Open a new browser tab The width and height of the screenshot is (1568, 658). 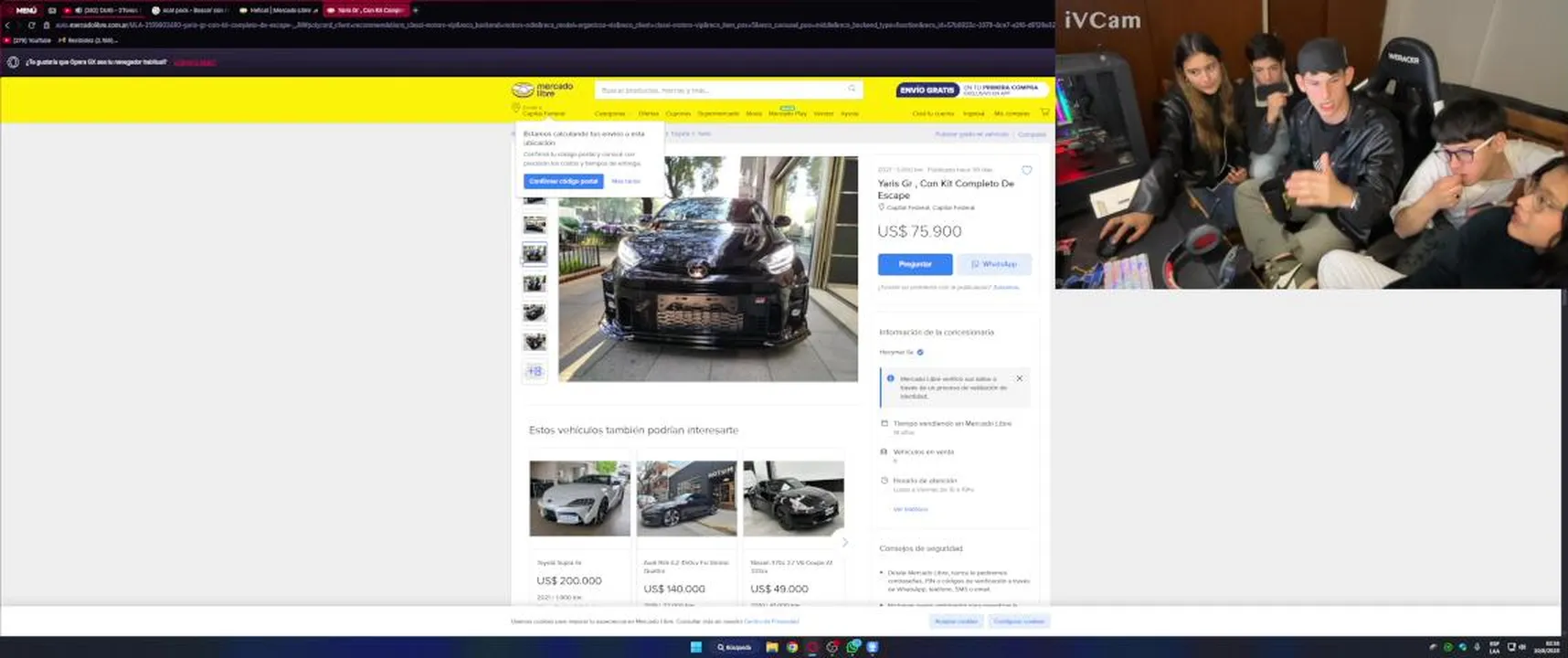[416, 10]
